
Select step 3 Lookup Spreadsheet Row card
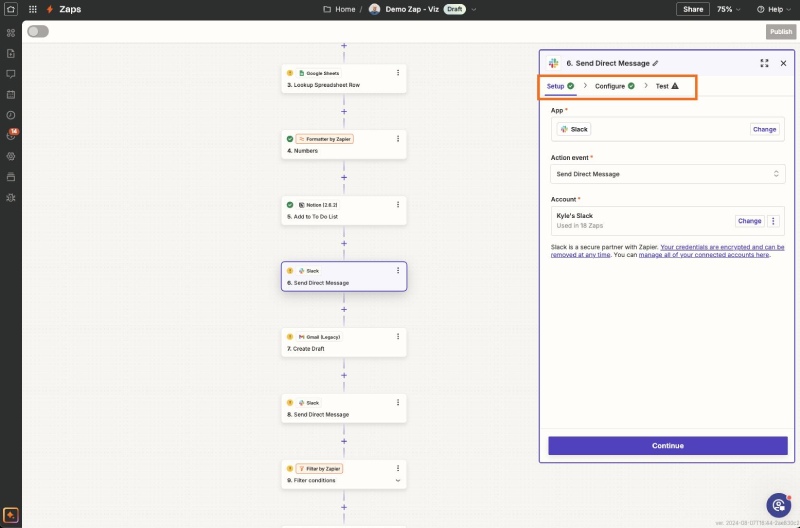point(344,79)
